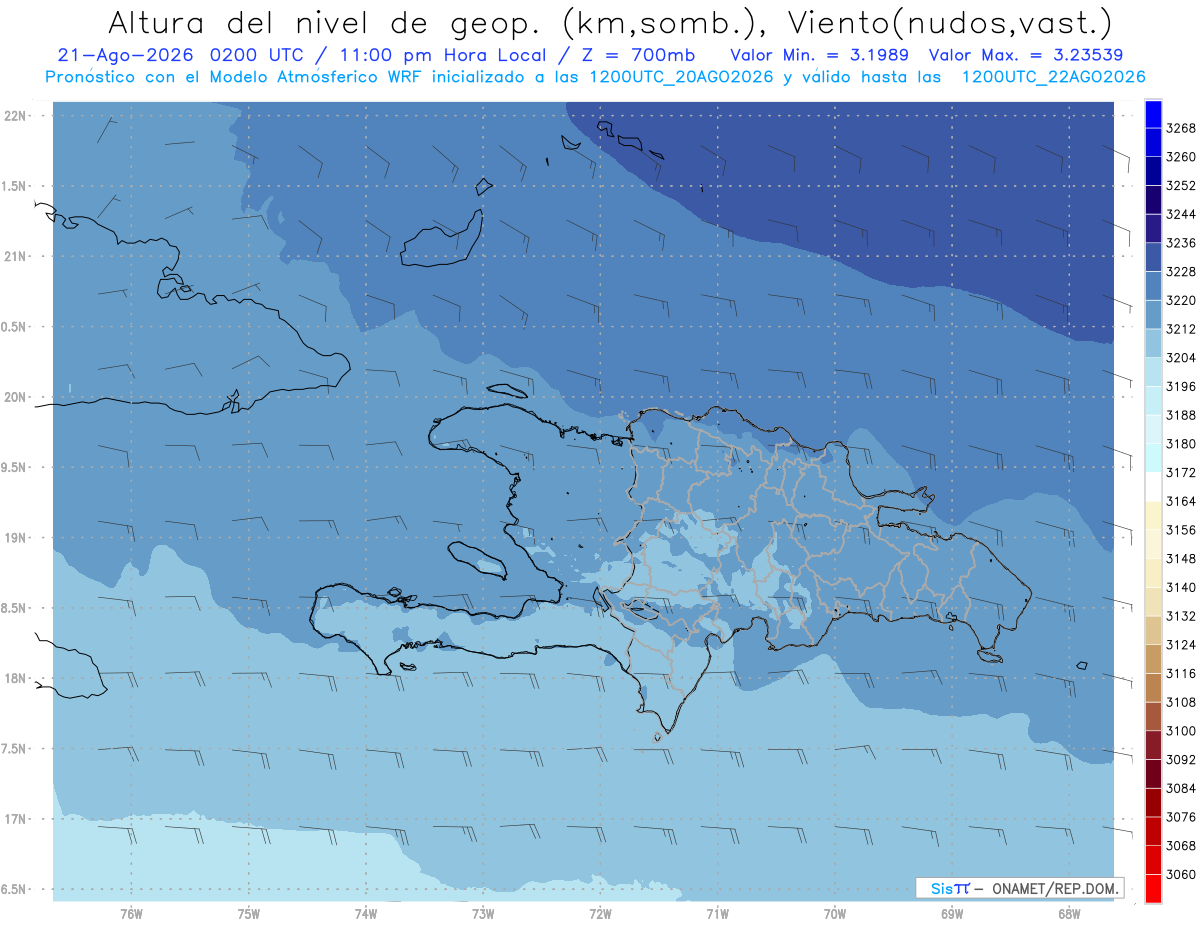Screen dimensions: 1200x927
Task: Click the '3076' legend value
Action: (1181, 817)
